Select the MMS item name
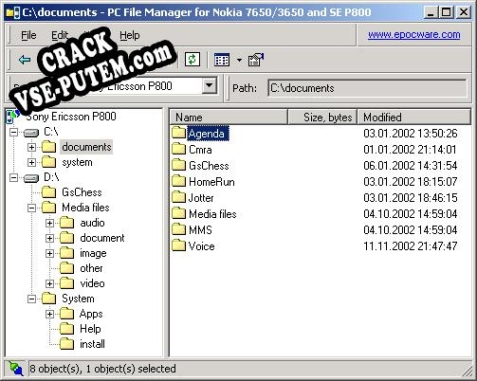Image resolution: width=477 pixels, height=381 pixels. (200, 230)
